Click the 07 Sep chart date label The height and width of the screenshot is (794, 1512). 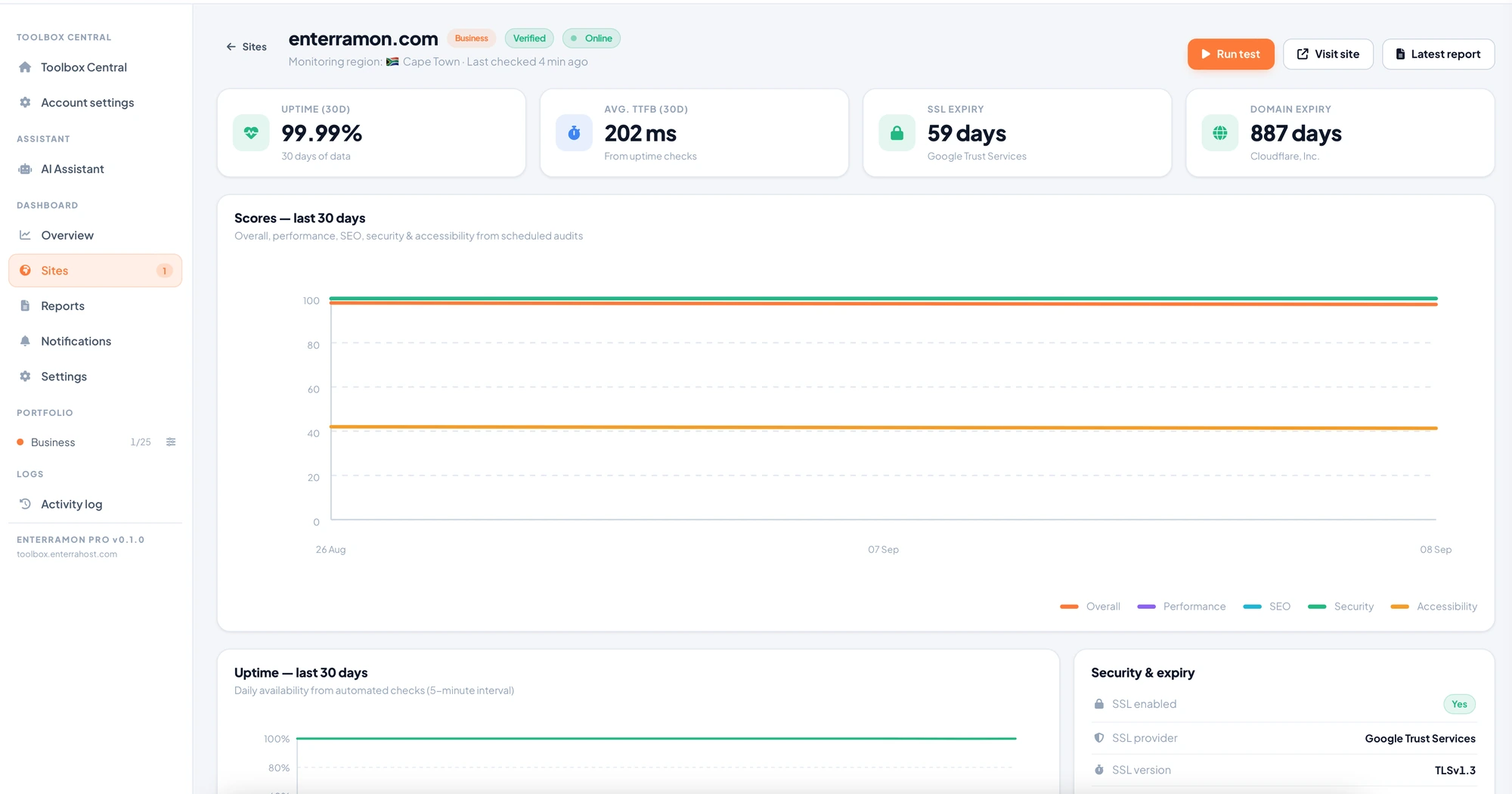click(883, 550)
